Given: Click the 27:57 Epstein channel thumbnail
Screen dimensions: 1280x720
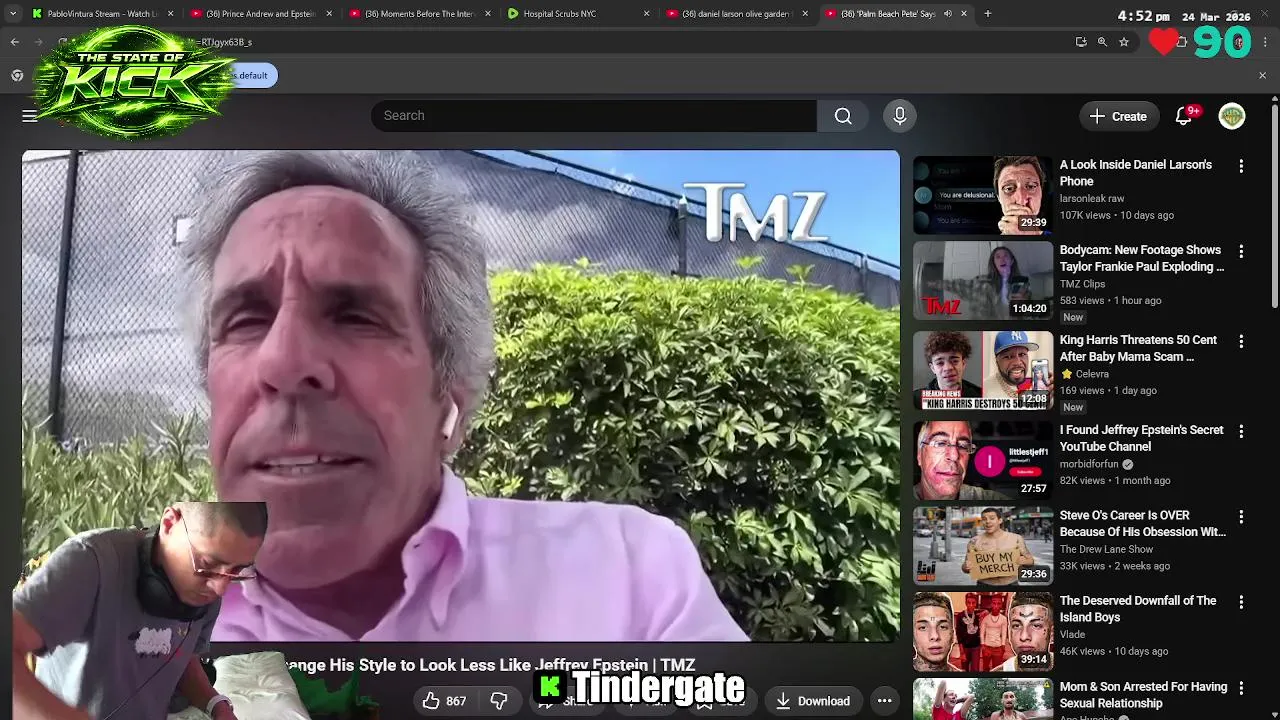Looking at the screenshot, I should point(983,460).
